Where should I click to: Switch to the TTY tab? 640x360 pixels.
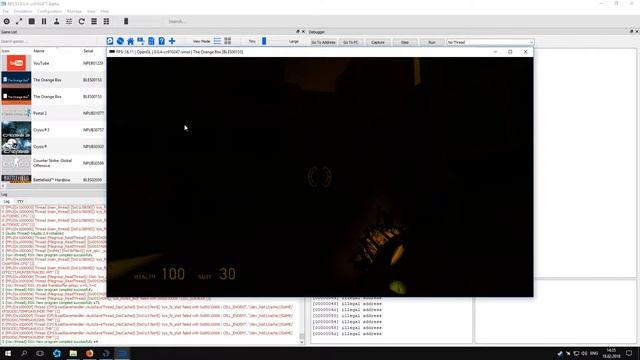[20, 202]
